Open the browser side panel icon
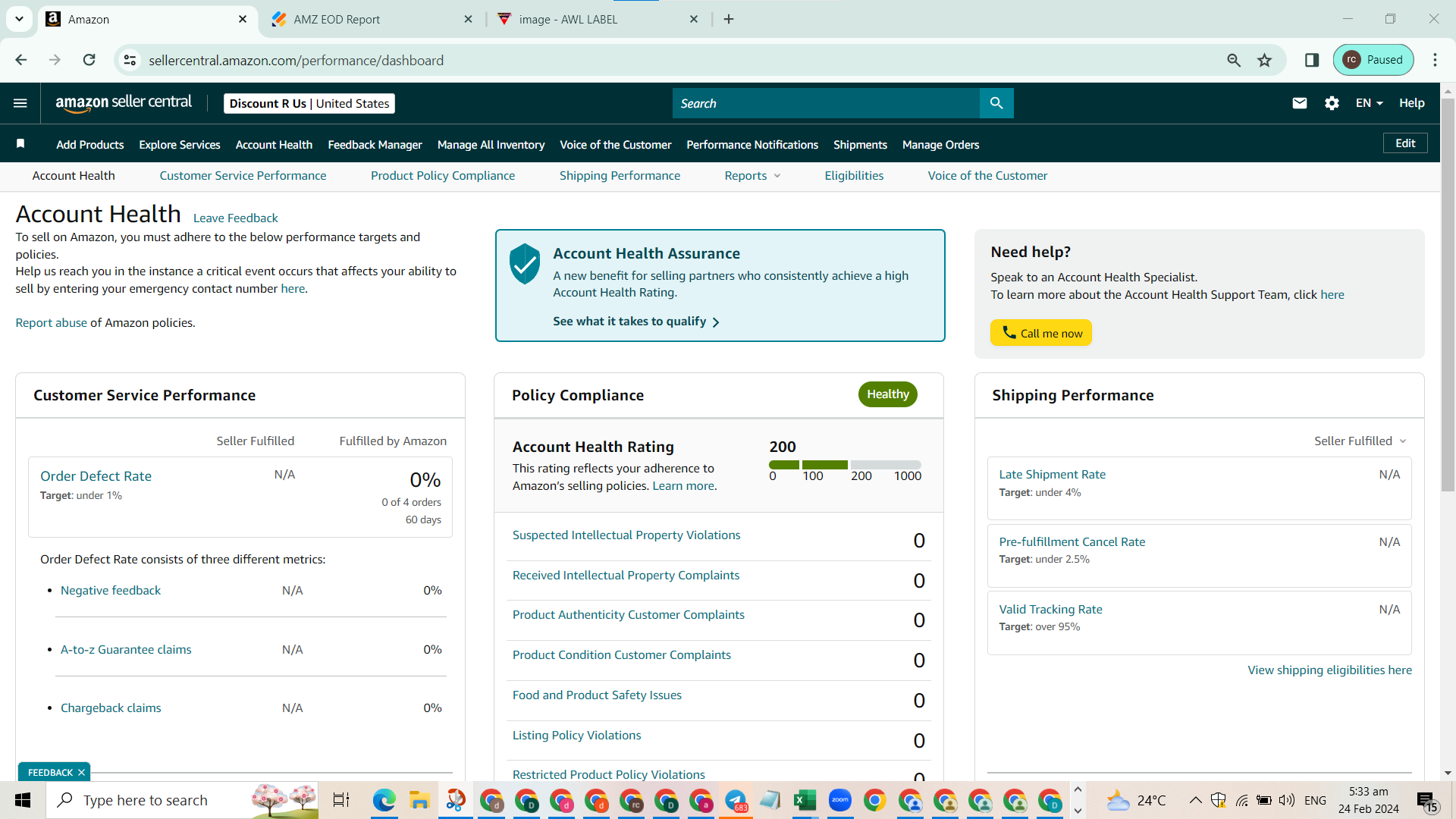1456x819 pixels. pos(1312,60)
